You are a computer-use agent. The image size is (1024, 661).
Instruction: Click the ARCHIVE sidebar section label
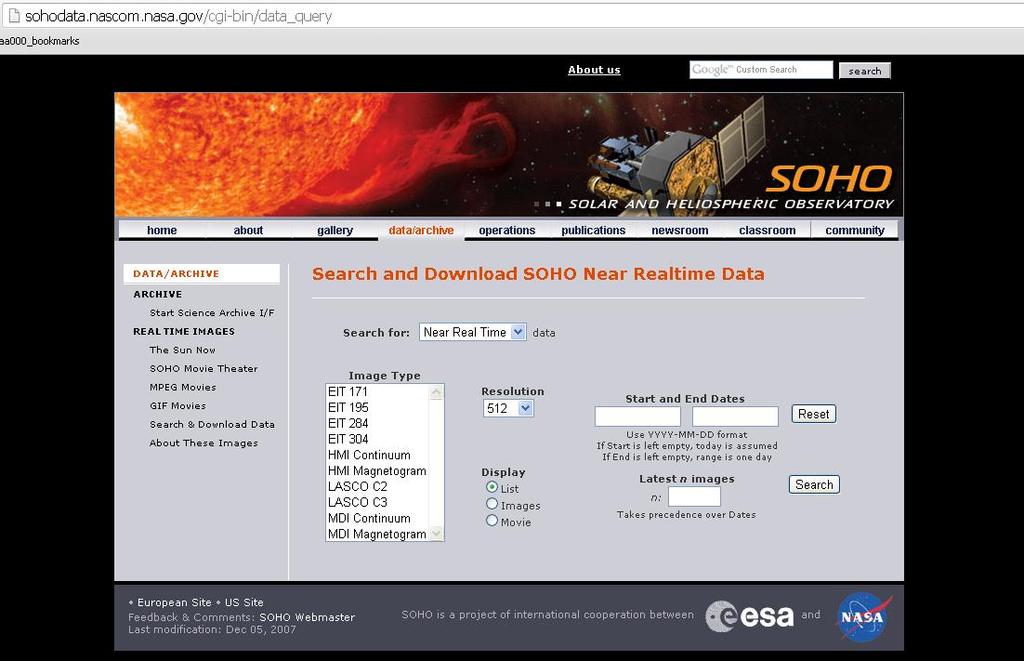(x=158, y=295)
